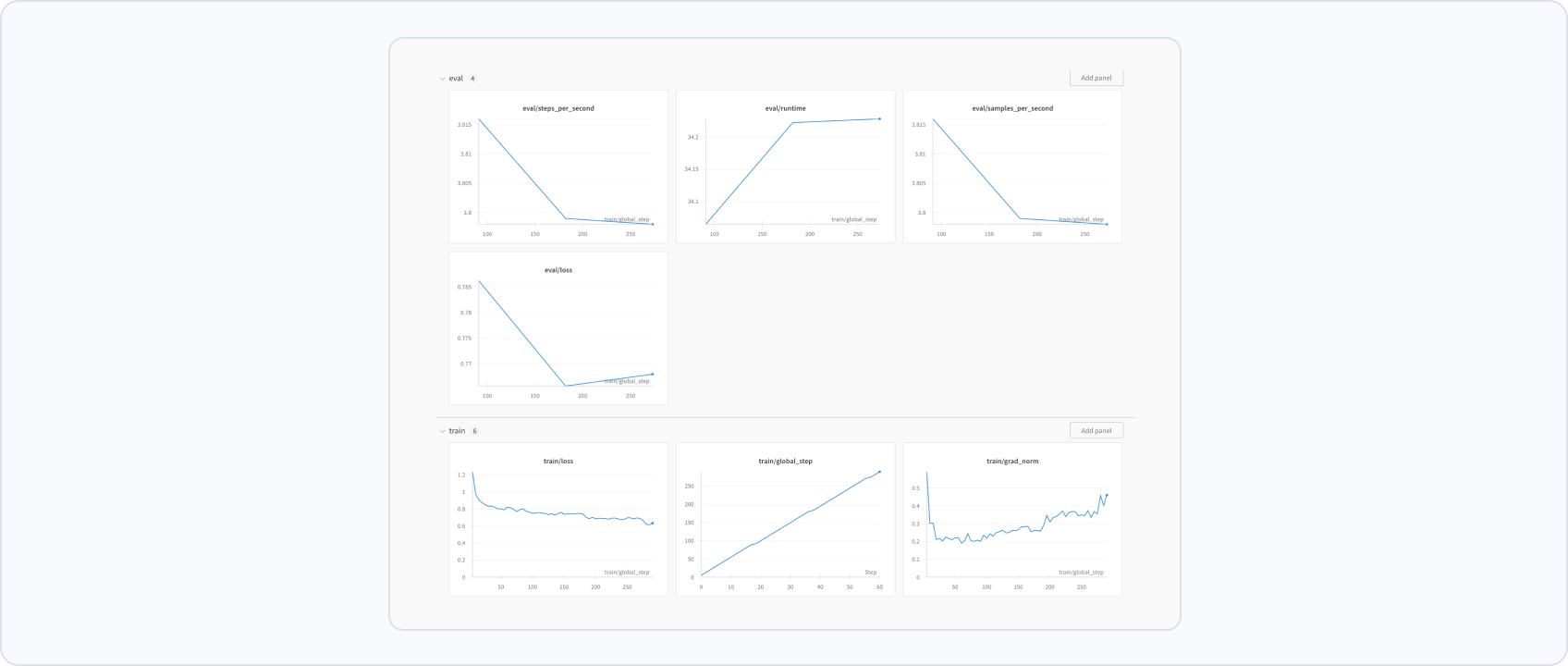
Task: Open the train/grad_norm chart panel
Action: coord(1012,519)
